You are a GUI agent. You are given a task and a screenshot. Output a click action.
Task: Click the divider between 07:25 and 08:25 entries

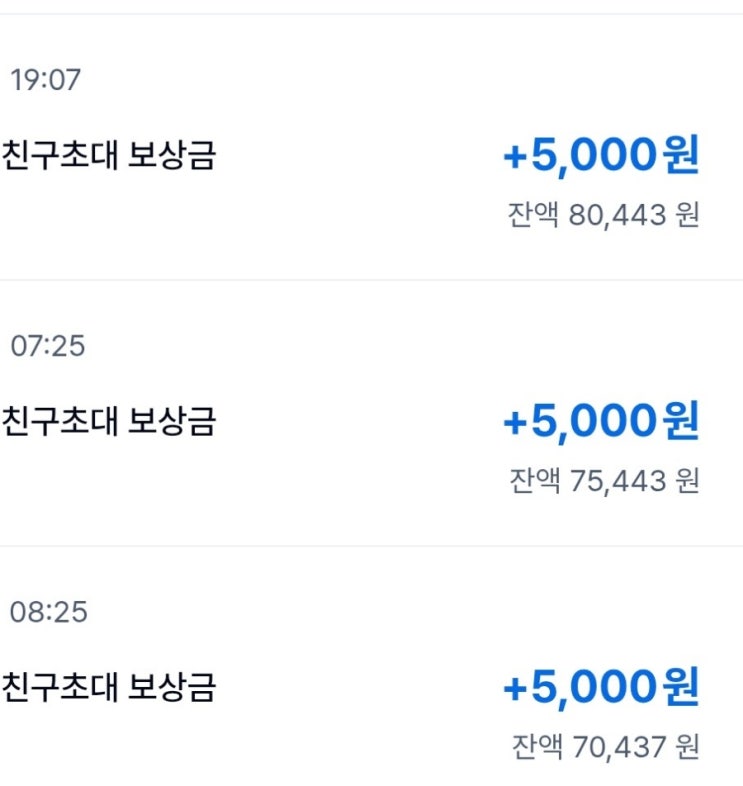(371, 546)
